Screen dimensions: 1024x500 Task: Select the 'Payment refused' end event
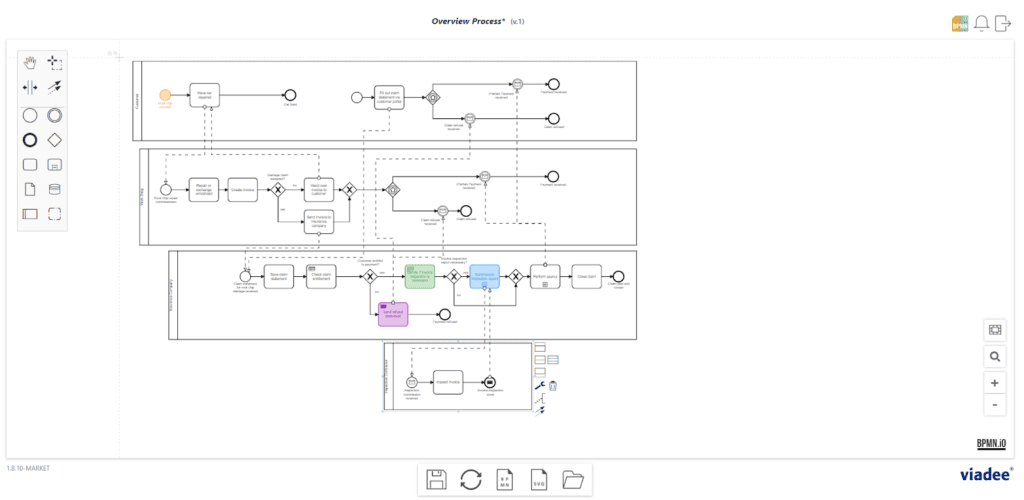coord(445,314)
